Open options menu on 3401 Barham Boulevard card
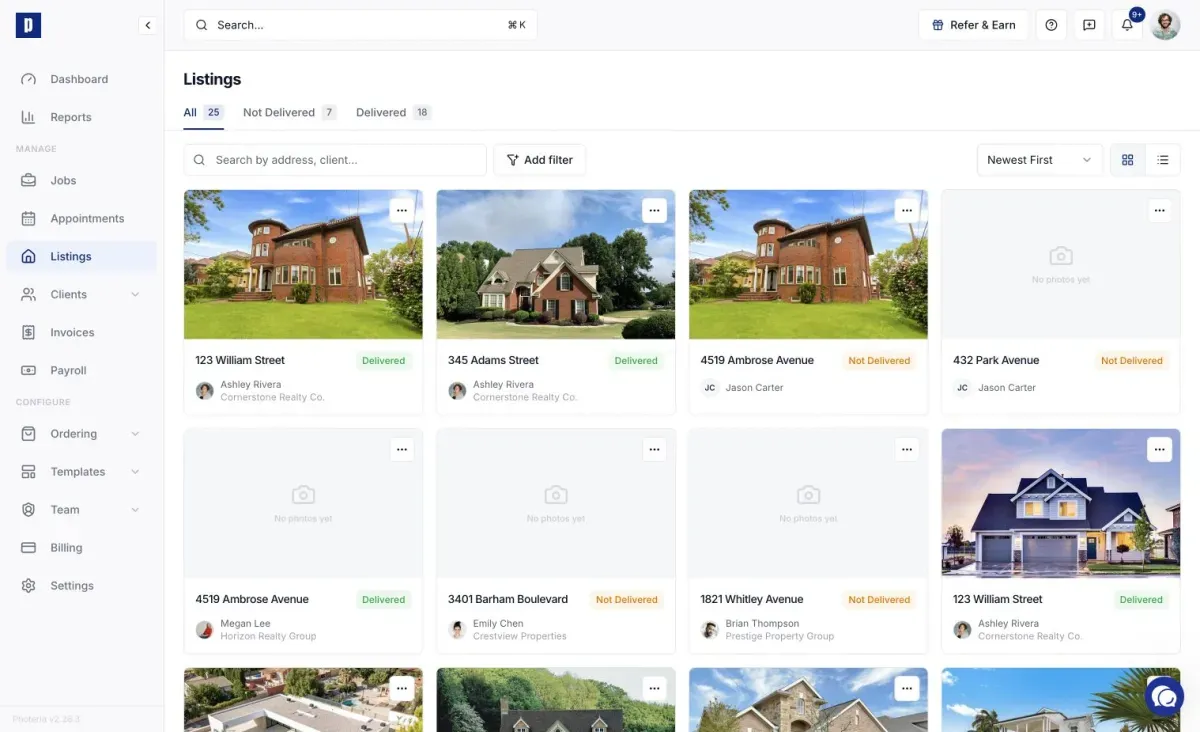1200x732 pixels. (654, 449)
